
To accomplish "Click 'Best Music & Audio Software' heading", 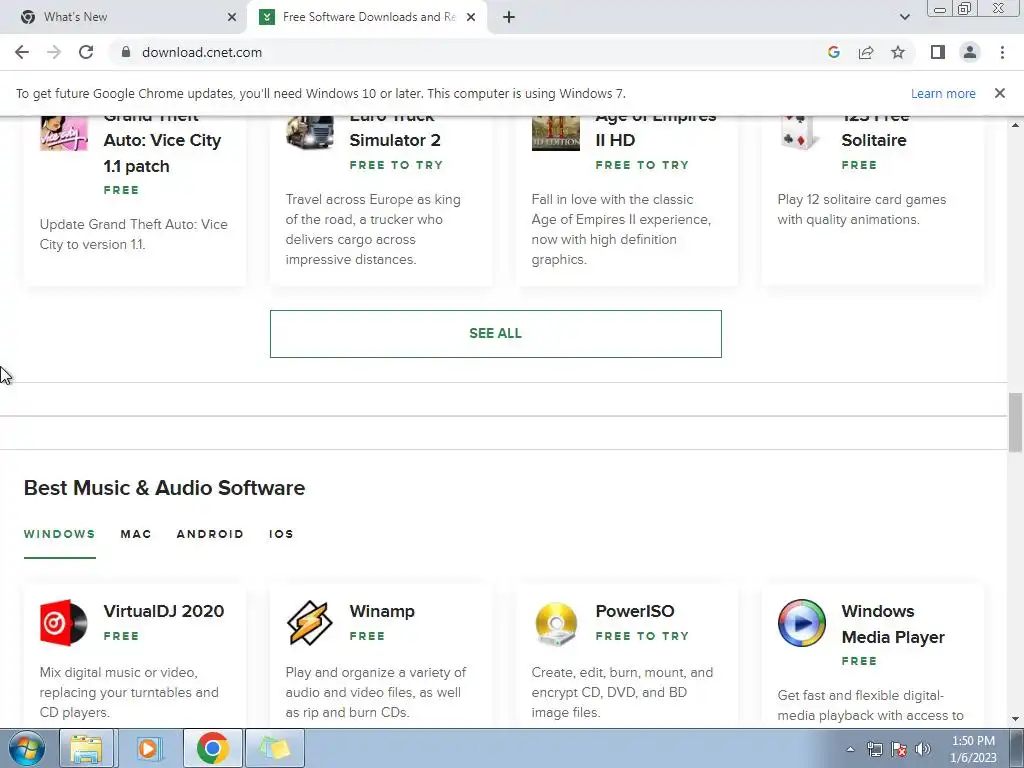I will [x=165, y=488].
